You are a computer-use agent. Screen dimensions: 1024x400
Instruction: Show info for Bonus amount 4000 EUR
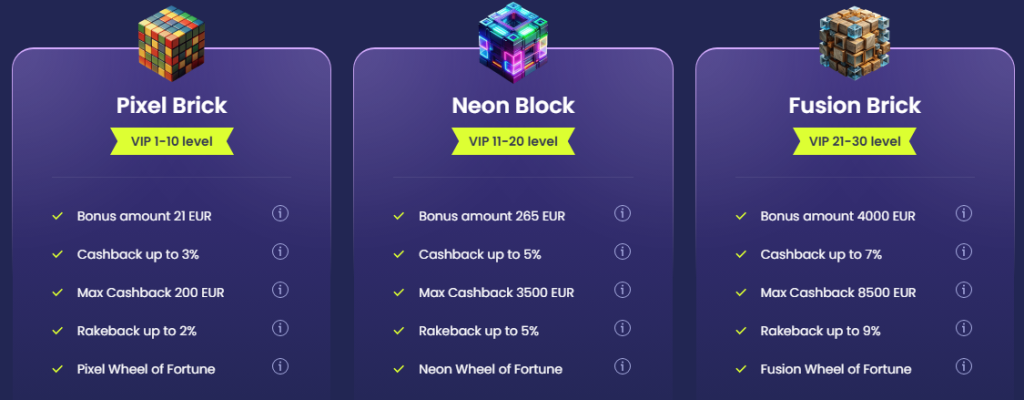pos(964,214)
